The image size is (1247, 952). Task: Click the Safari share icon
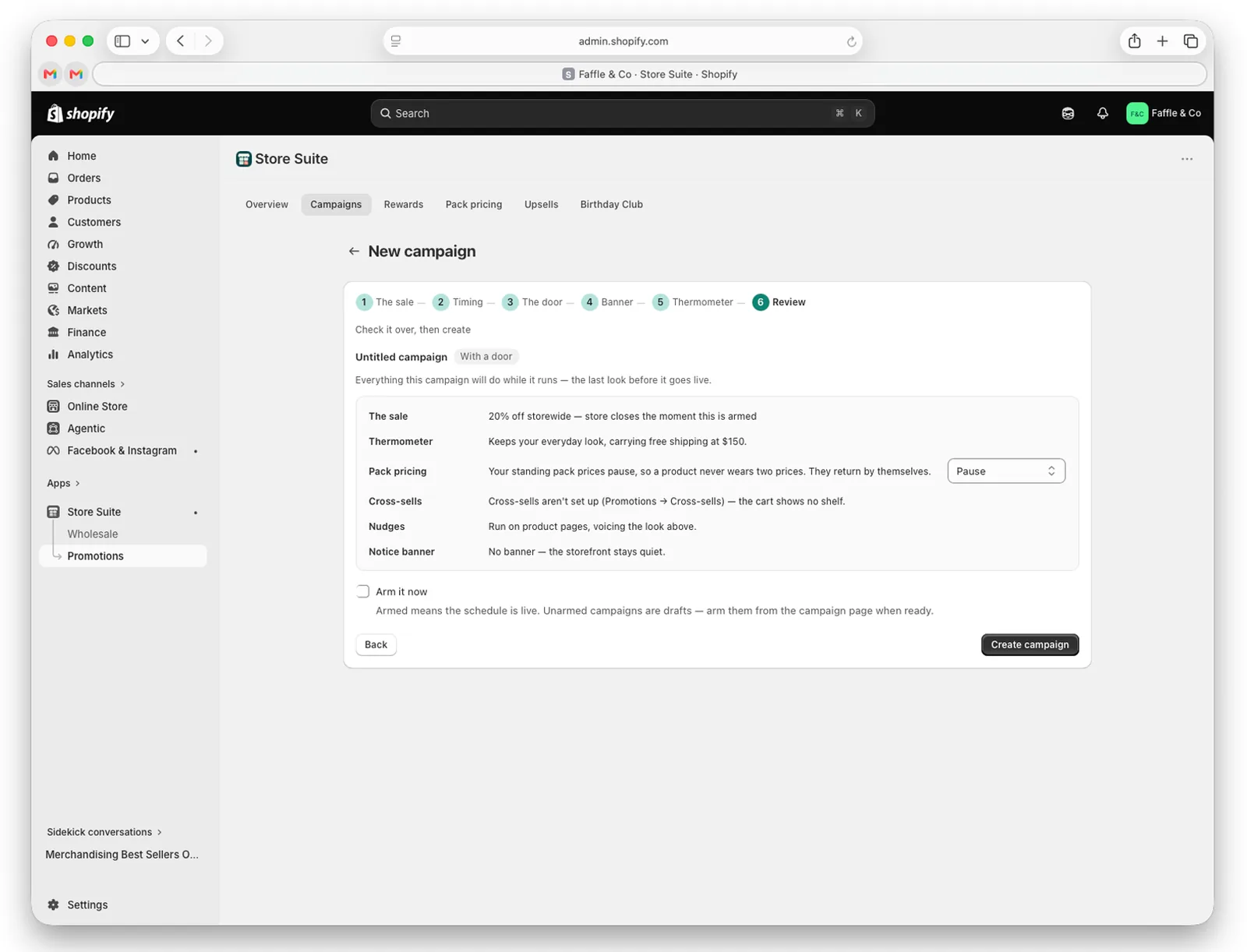pyautogui.click(x=1134, y=41)
